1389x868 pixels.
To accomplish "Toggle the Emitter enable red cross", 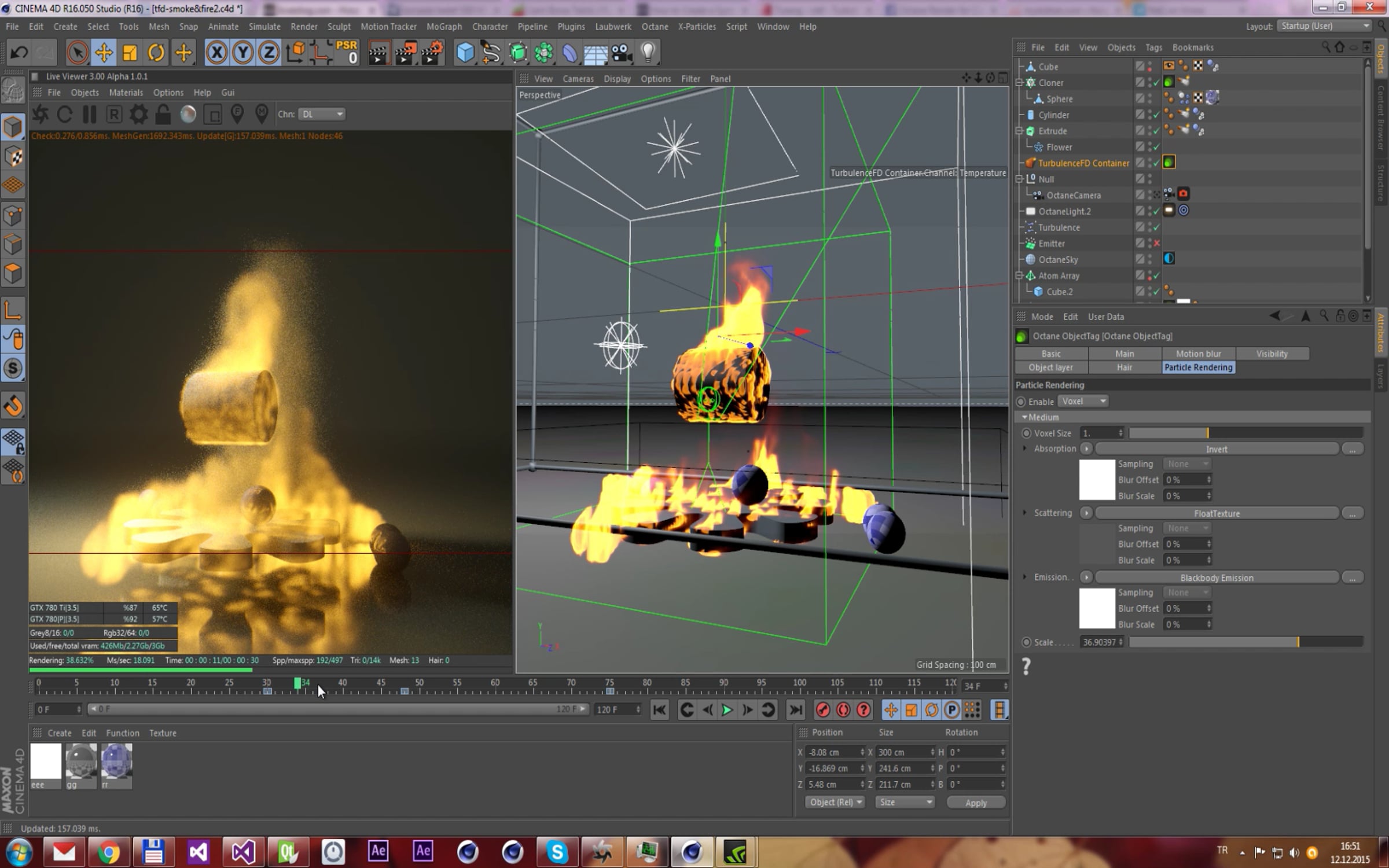I will tap(1156, 244).
